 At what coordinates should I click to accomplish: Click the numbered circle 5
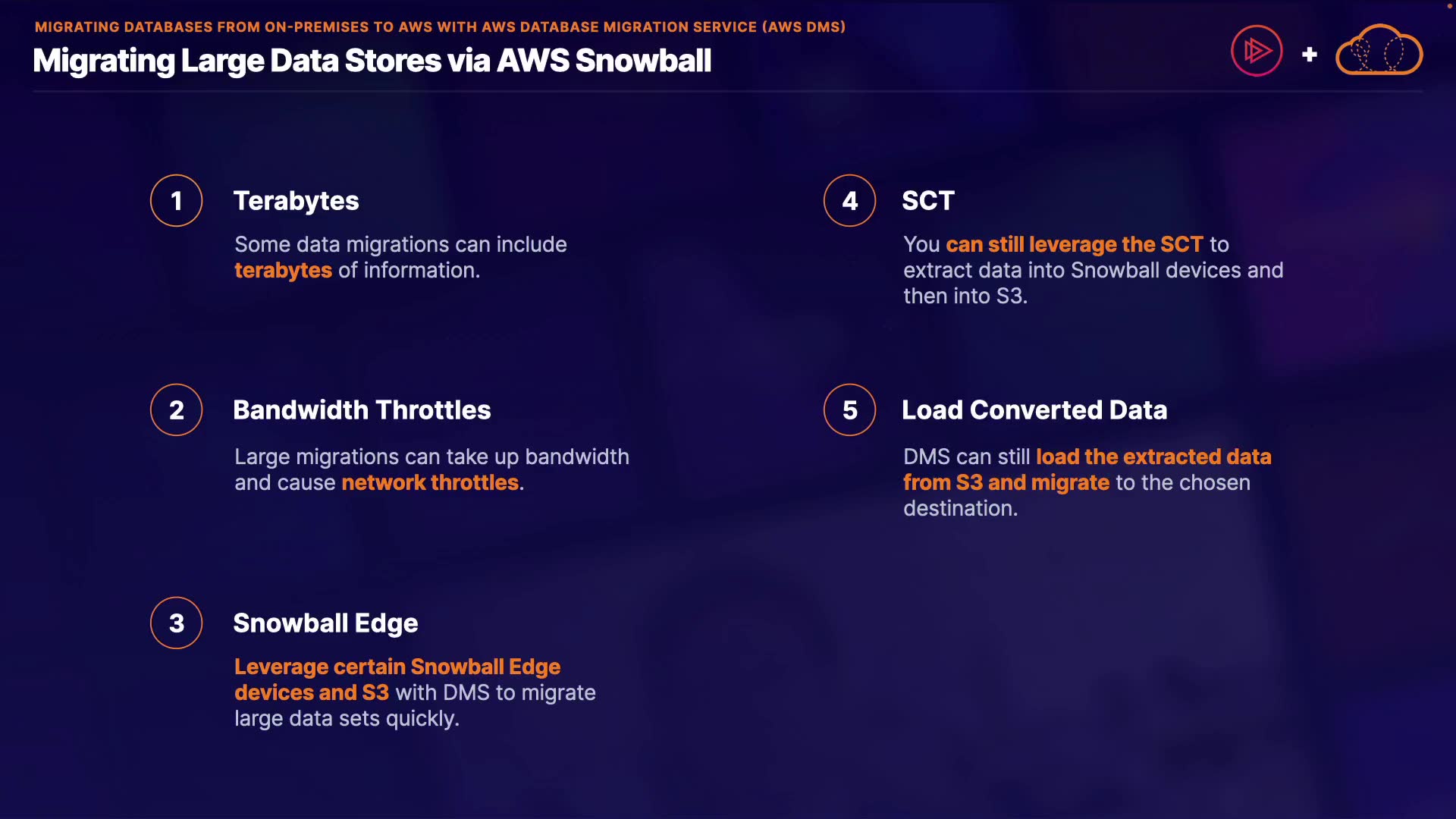tap(849, 410)
